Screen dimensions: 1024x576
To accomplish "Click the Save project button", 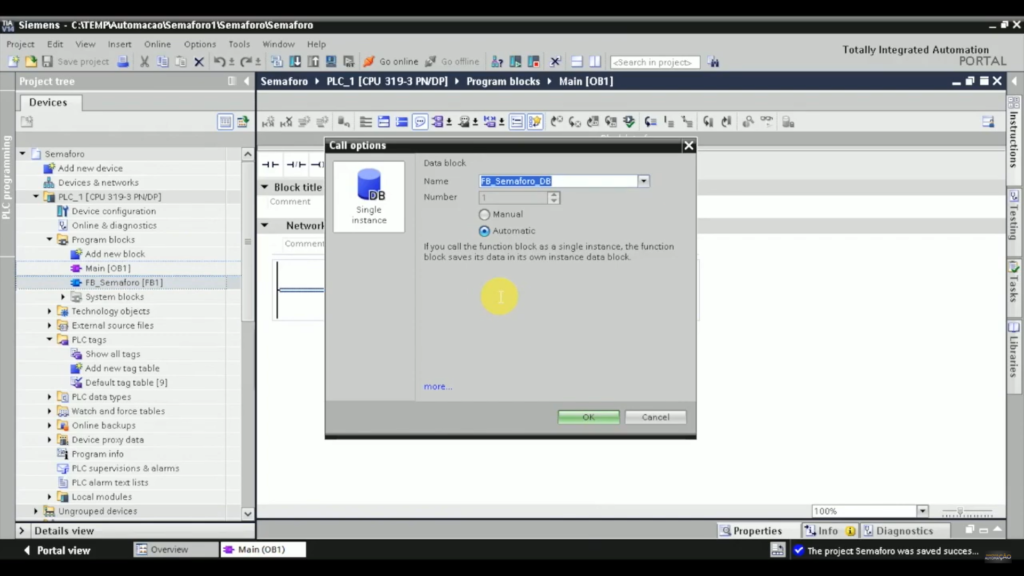I will [x=75, y=62].
